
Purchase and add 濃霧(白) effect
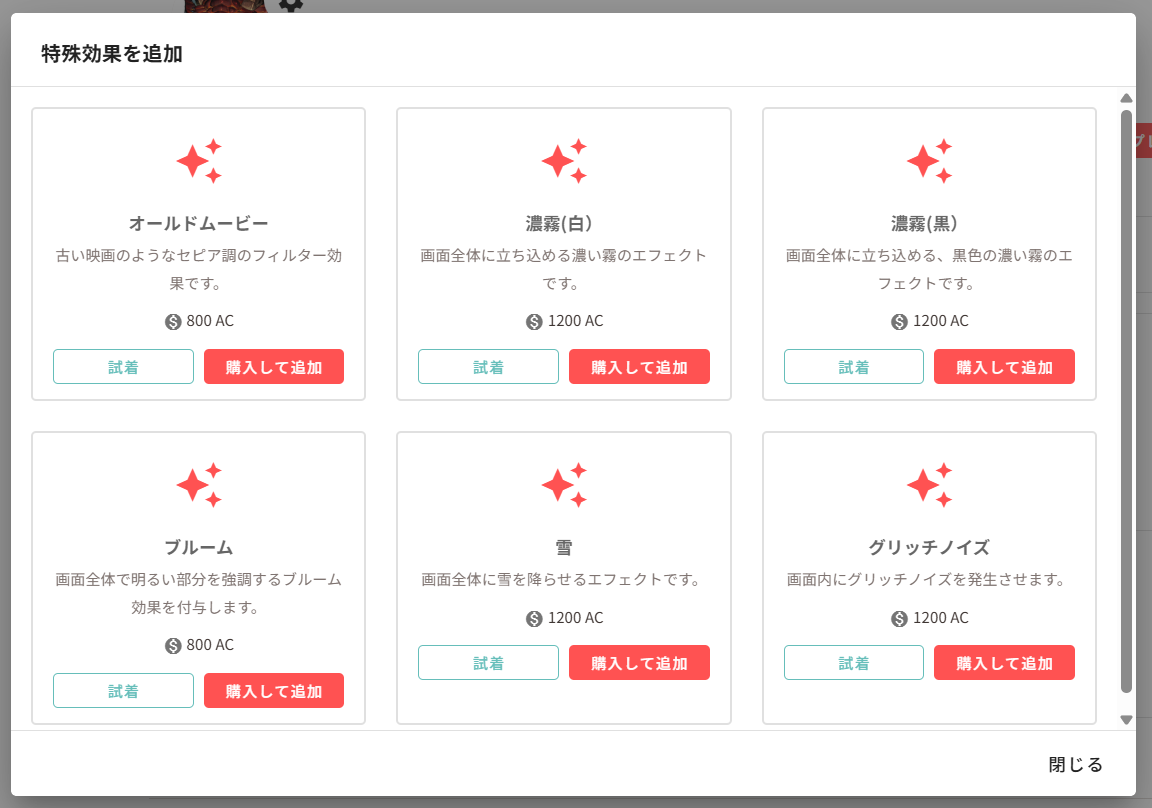click(x=639, y=367)
